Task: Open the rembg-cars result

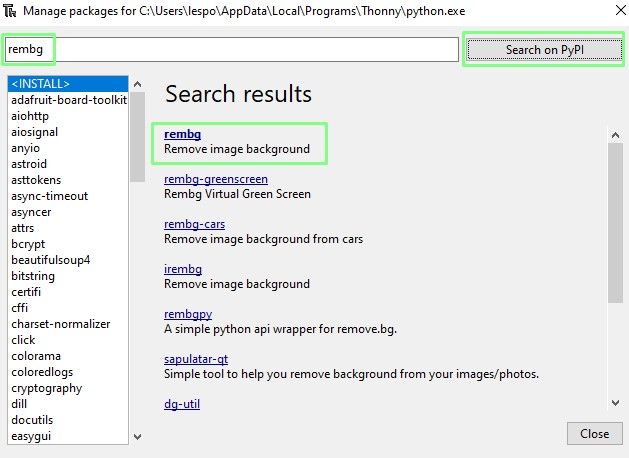Action: point(195,224)
